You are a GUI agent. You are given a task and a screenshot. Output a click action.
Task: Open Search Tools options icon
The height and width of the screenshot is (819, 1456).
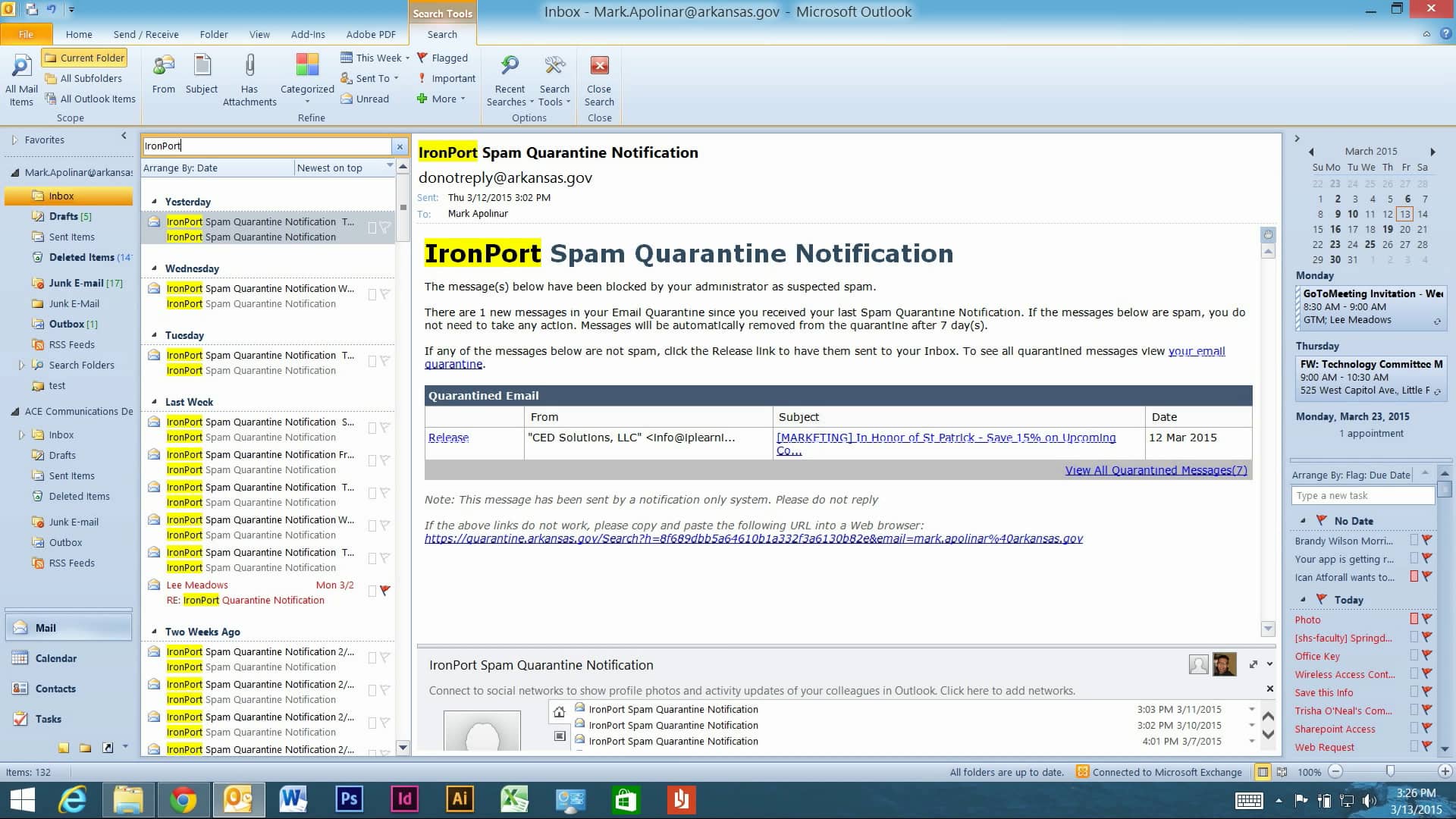pyautogui.click(x=554, y=66)
